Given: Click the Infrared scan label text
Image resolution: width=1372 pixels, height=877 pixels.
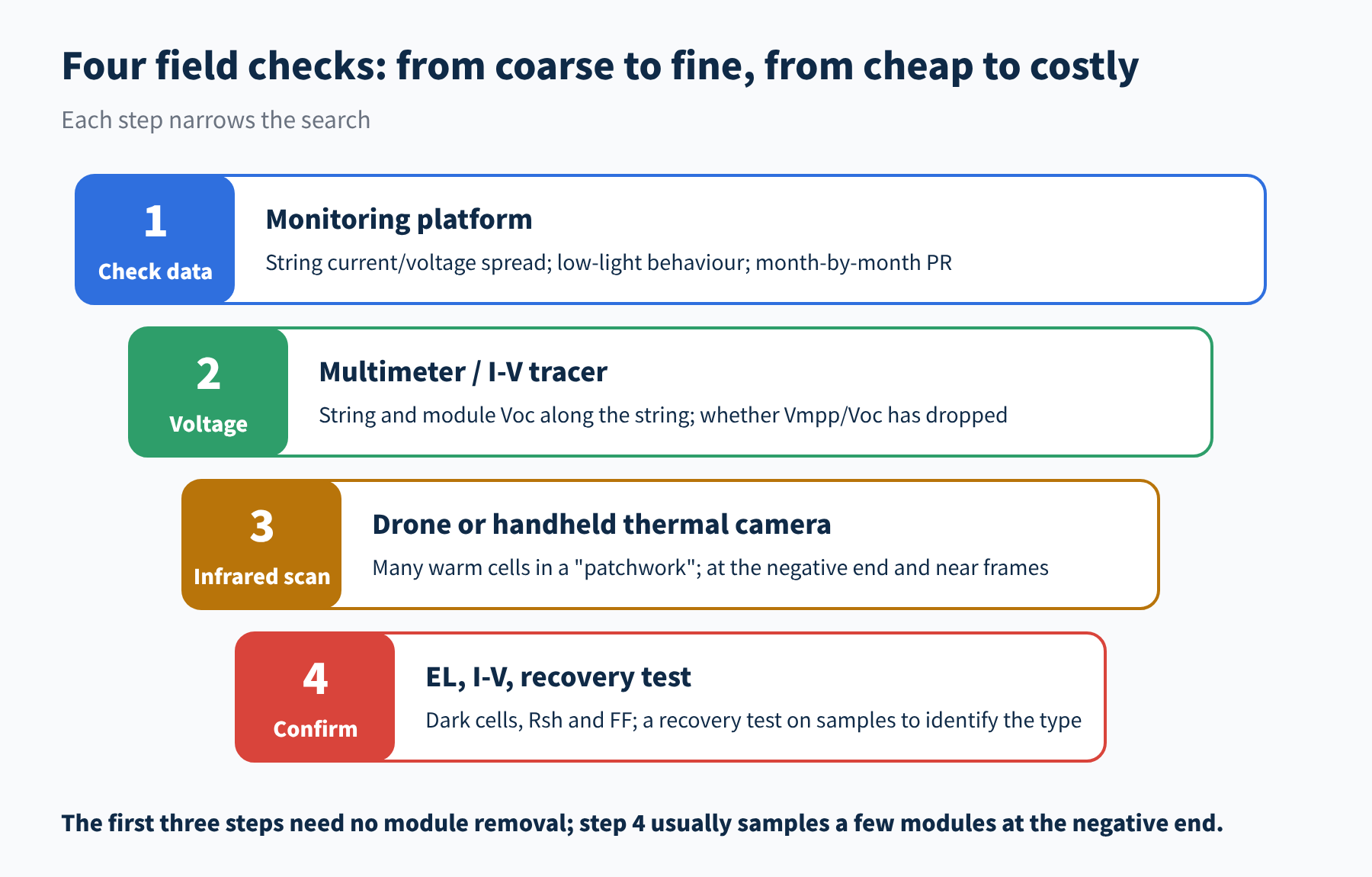Looking at the screenshot, I should coord(261,577).
